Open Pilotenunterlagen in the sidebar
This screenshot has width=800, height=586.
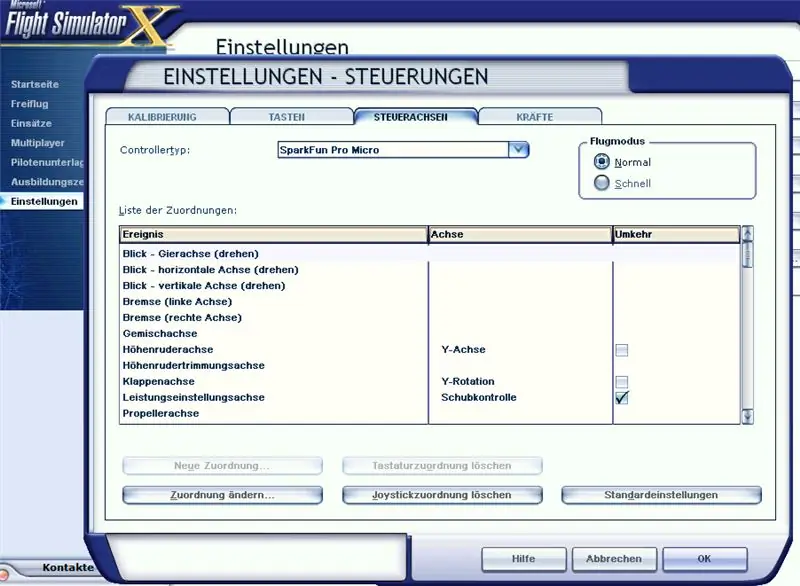pos(47,162)
